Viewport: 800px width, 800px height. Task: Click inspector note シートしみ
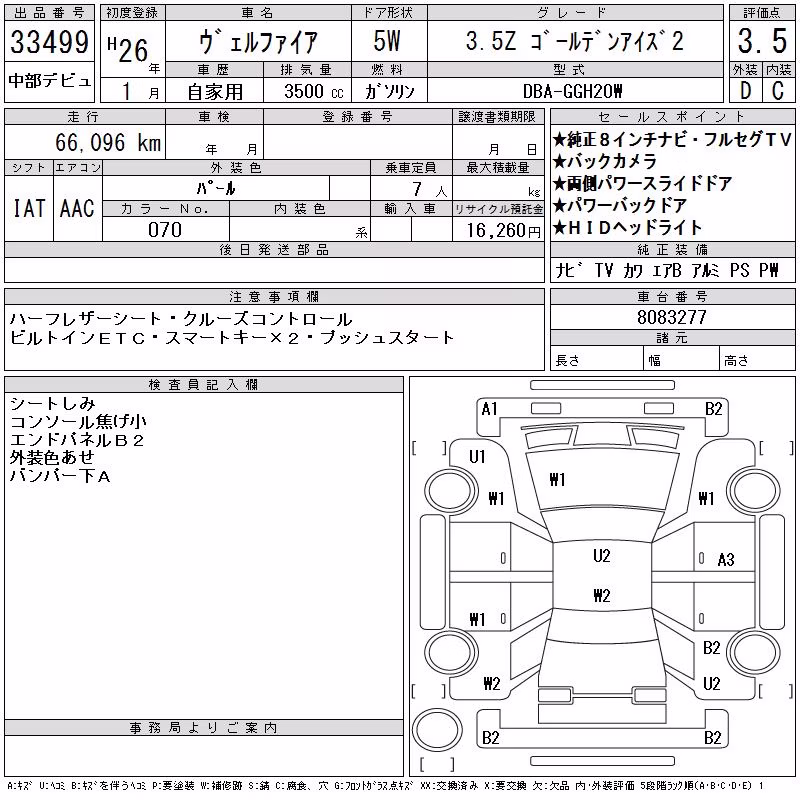(53, 404)
